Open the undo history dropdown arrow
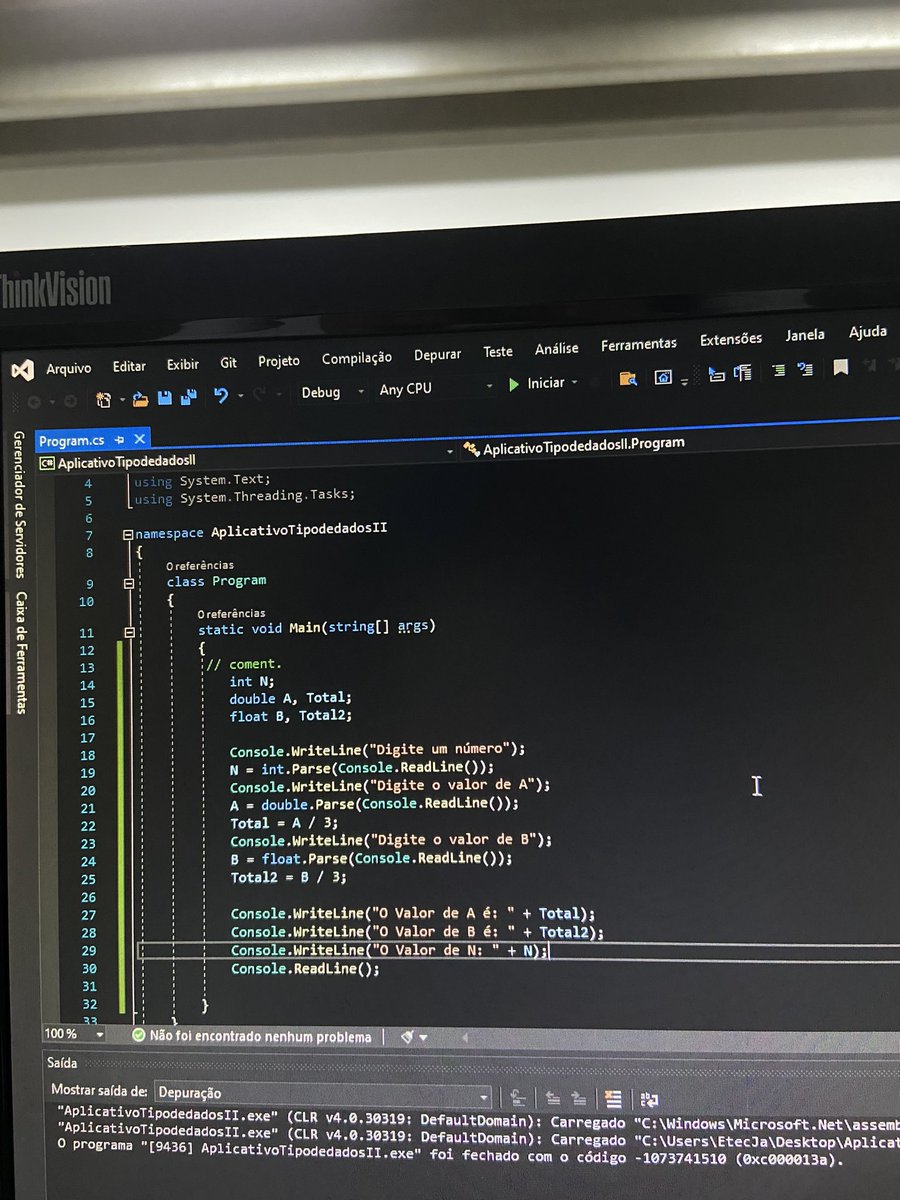Image resolution: width=900 pixels, height=1200 pixels. pyautogui.click(x=239, y=396)
